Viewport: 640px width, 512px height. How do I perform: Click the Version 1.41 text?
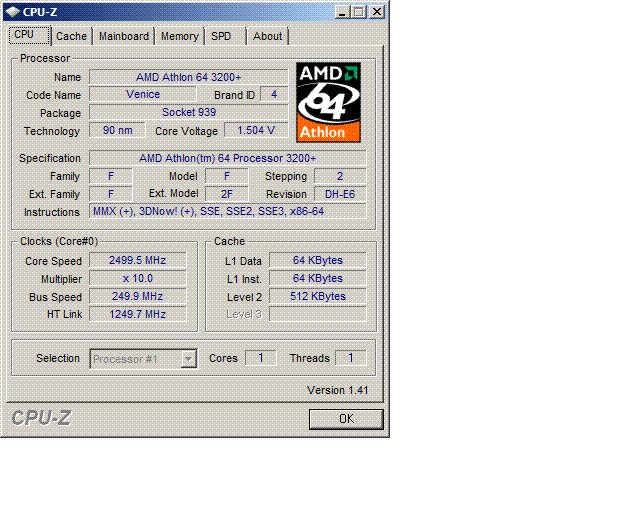point(338,390)
